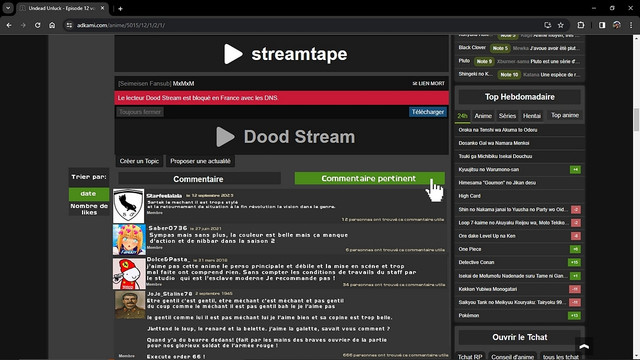Click green rank badge beside Detective Conan
Viewport: 640px width, 360px height.
click(x=574, y=262)
